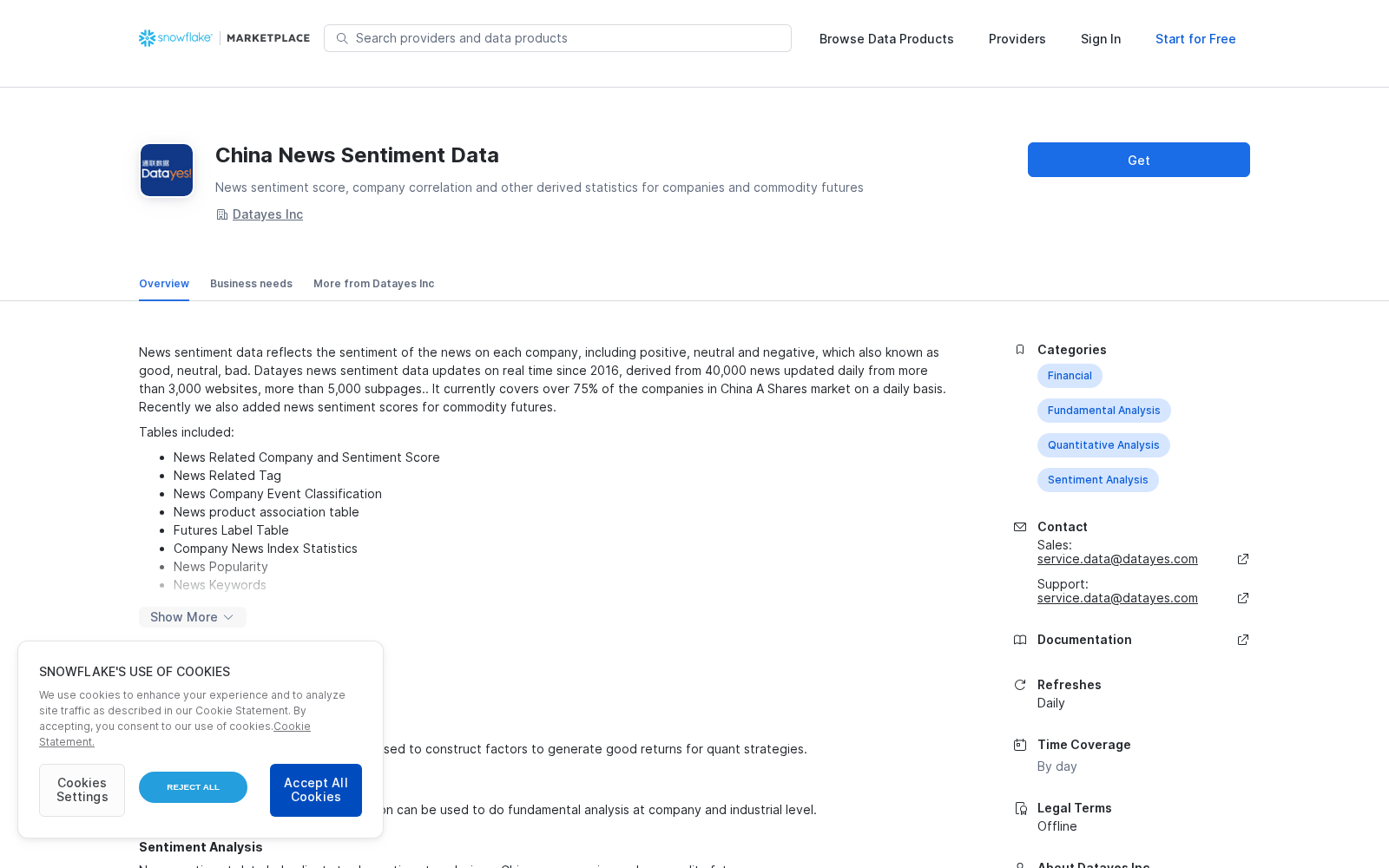
Task: Open external link icon for Documentation
Action: point(1243,640)
